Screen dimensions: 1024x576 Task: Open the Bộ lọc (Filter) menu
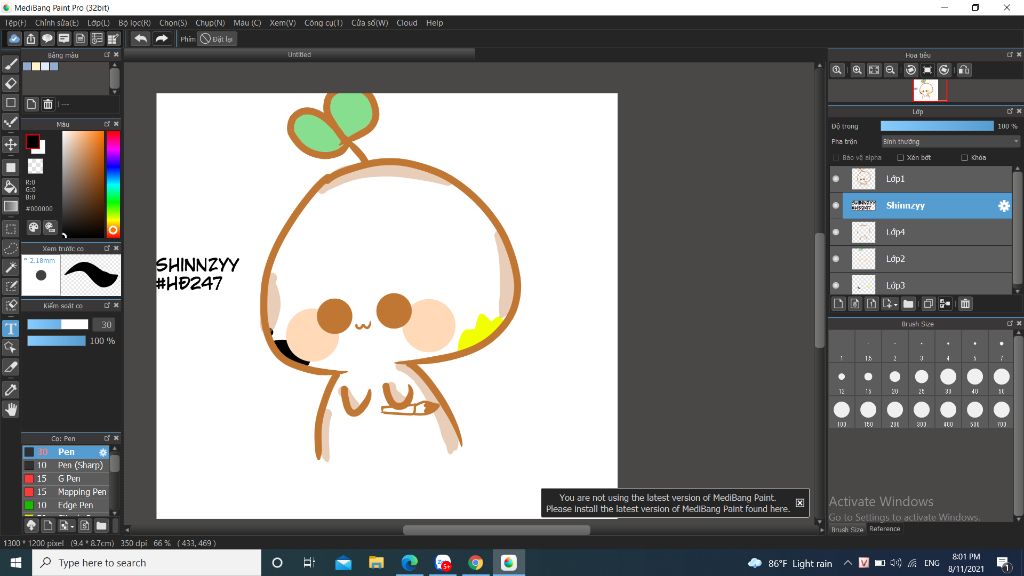[x=135, y=23]
